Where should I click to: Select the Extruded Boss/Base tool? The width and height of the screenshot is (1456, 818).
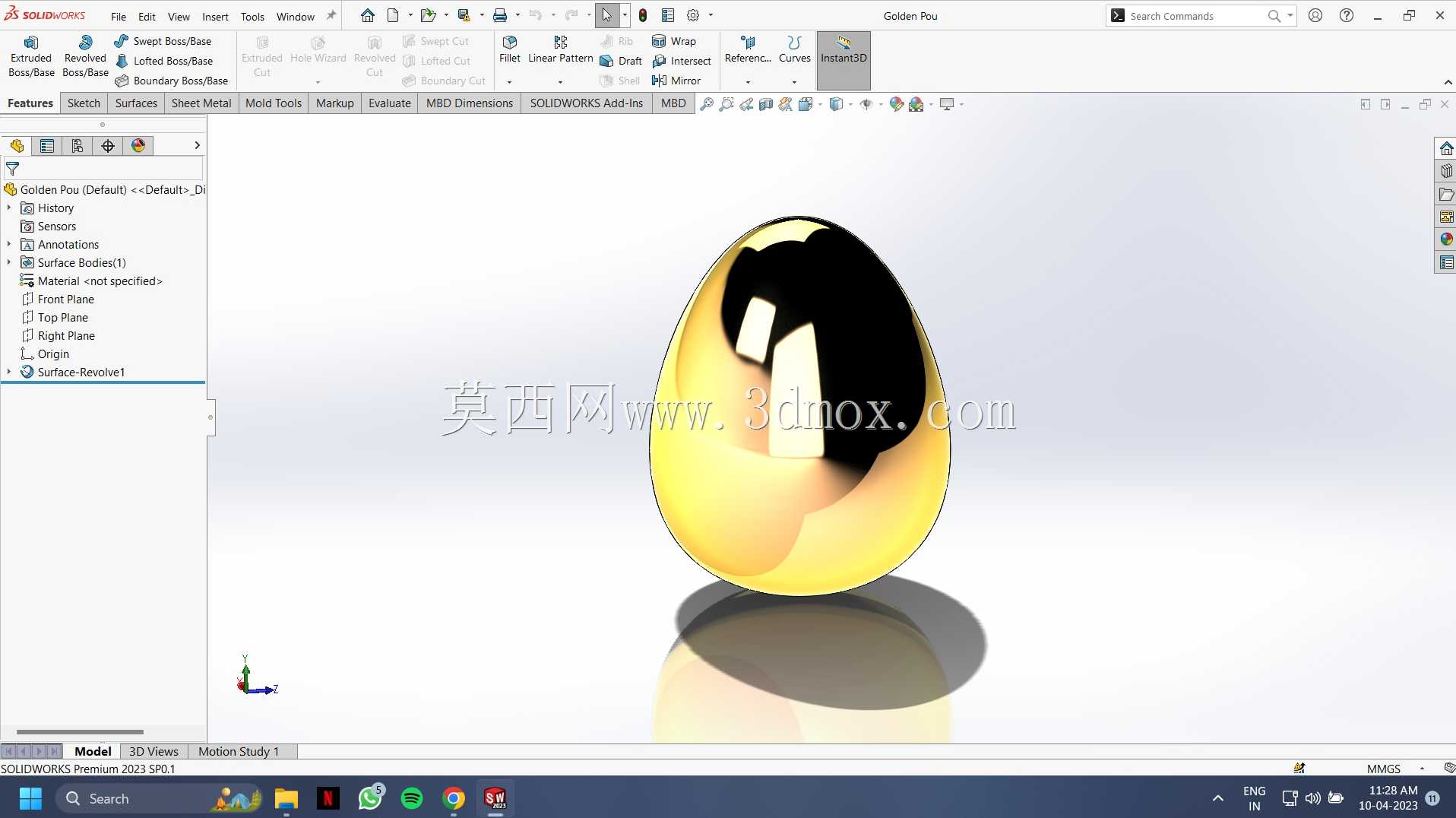click(31, 57)
